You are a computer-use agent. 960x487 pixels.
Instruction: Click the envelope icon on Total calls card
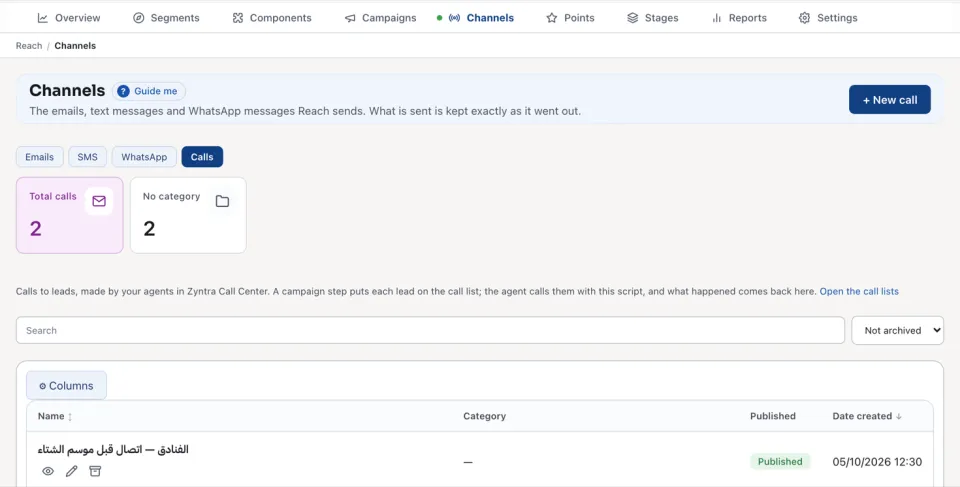pyautogui.click(x=99, y=201)
